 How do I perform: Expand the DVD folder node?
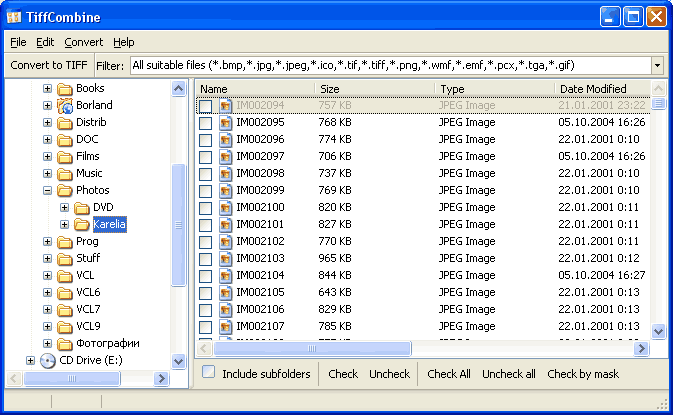64,207
